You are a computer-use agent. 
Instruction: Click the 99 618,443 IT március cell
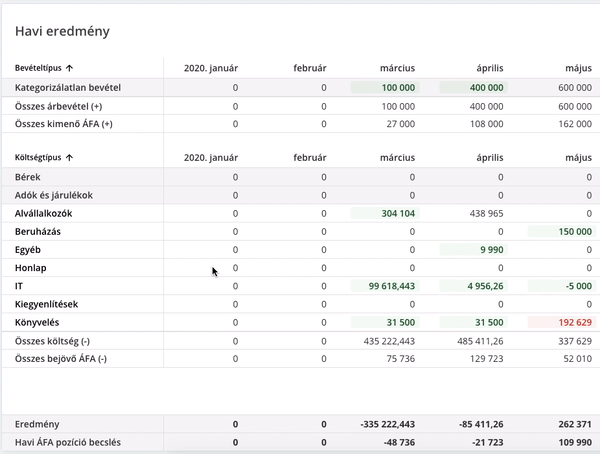click(385, 286)
